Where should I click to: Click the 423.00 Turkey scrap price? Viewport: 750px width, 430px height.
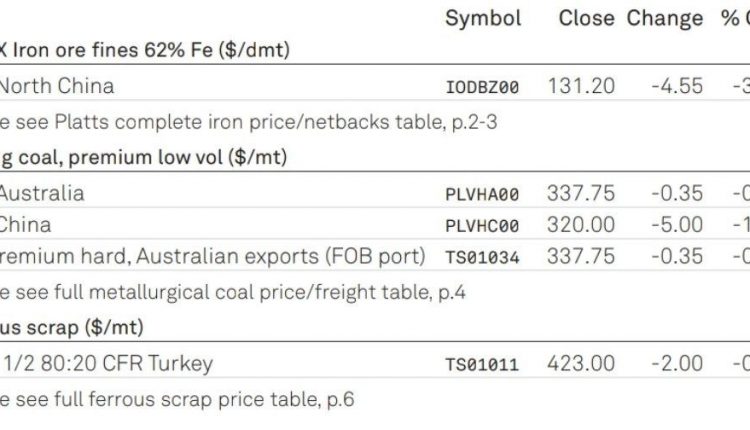(581, 363)
